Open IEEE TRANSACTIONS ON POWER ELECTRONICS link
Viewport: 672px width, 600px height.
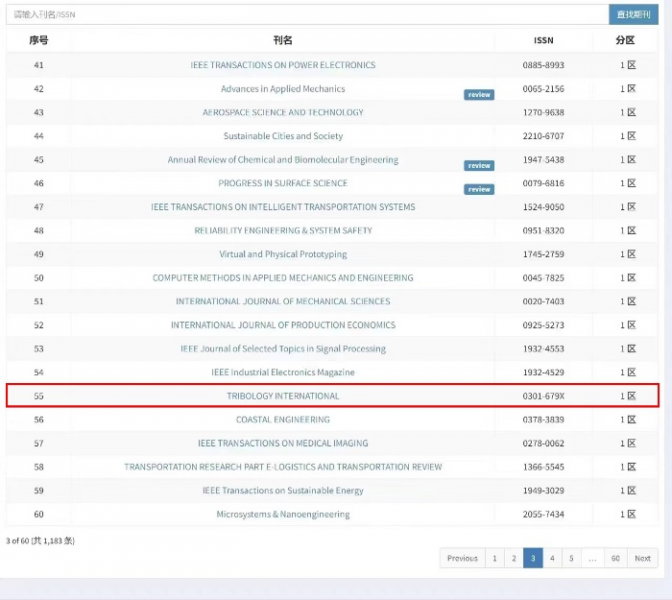pyautogui.click(x=283, y=65)
